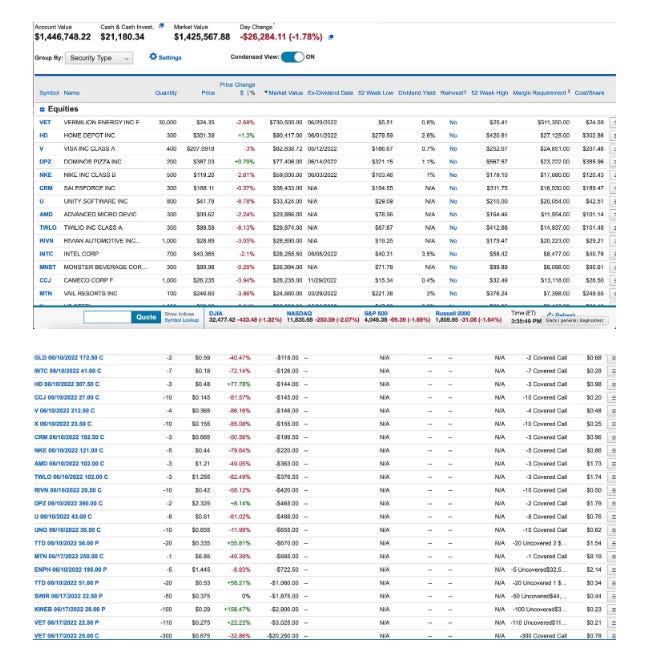Click Reinvest 'No' for HOME DEPOT row
This screenshot has height=652, width=669.
(x=453, y=136)
